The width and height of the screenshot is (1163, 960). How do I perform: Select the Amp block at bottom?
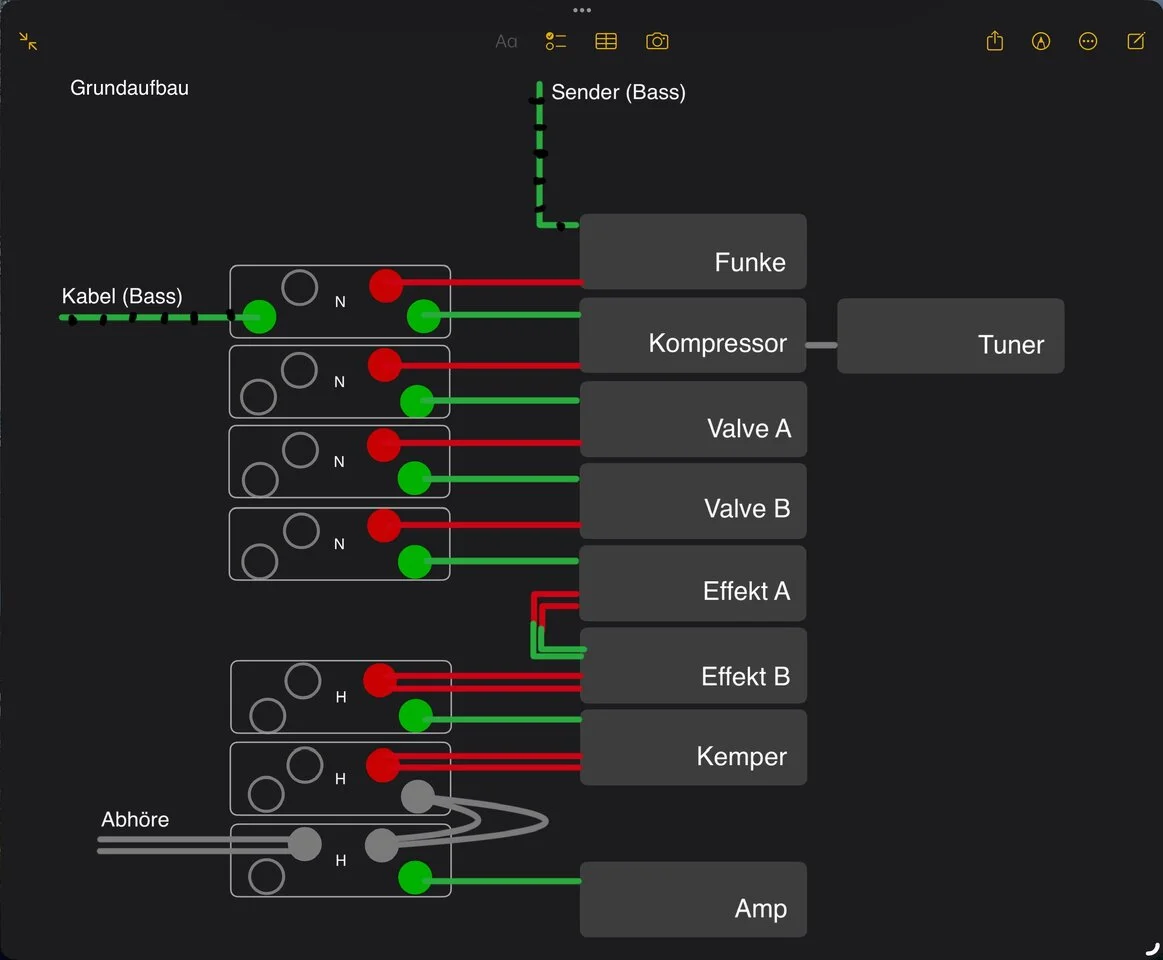693,900
